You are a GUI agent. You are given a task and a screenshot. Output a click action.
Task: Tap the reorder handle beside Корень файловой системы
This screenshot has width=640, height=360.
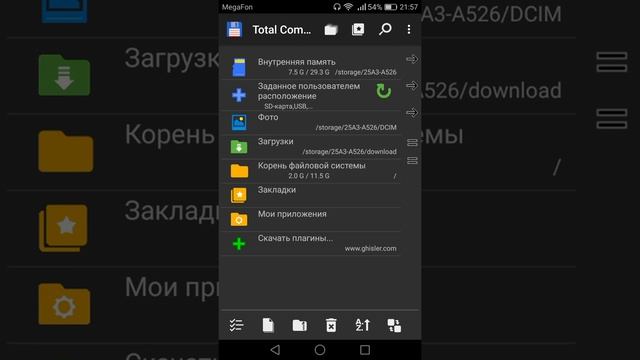pos(412,160)
